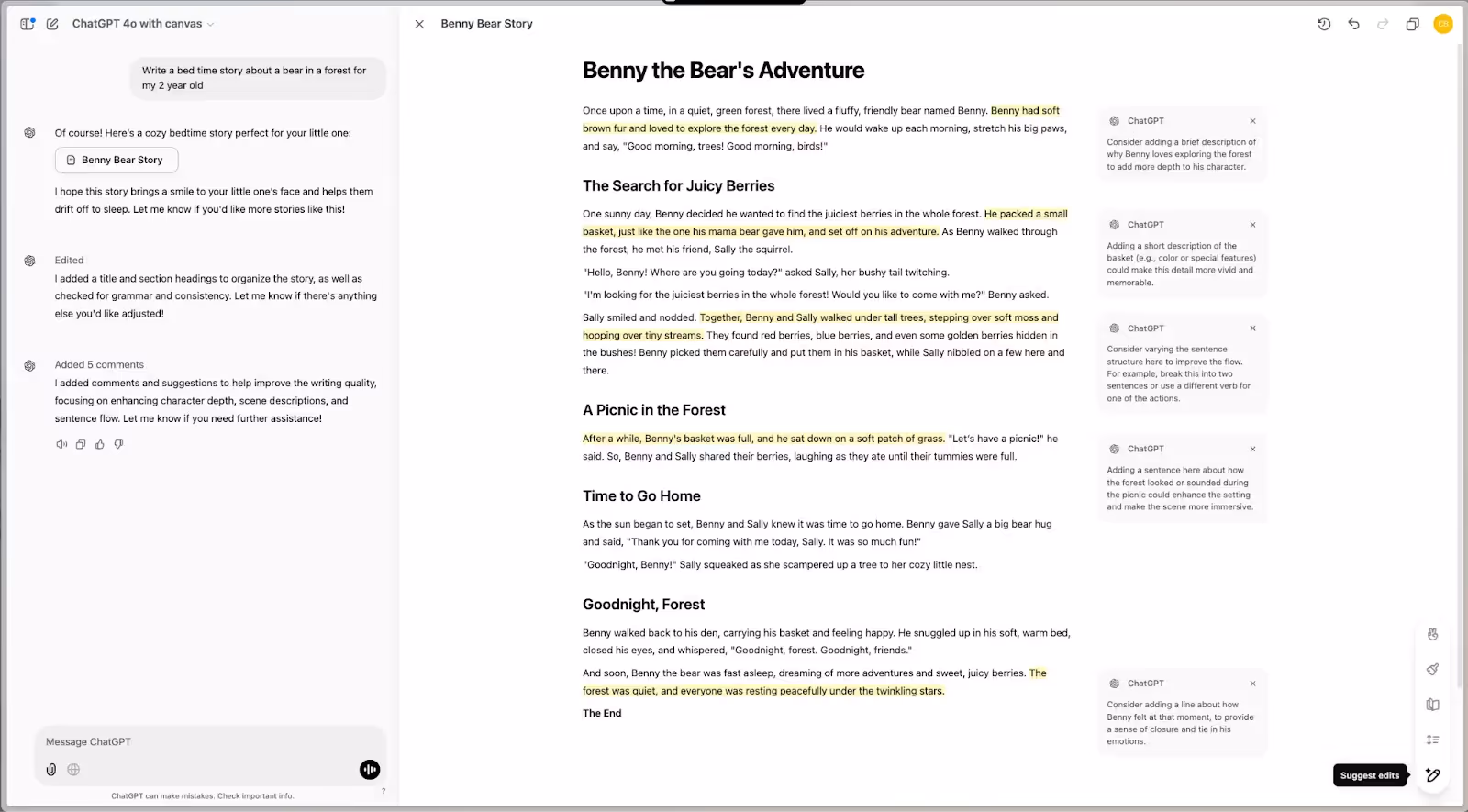This screenshot has height=812, width=1468.
Task: Click user message about bed time story
Action: [x=258, y=78]
